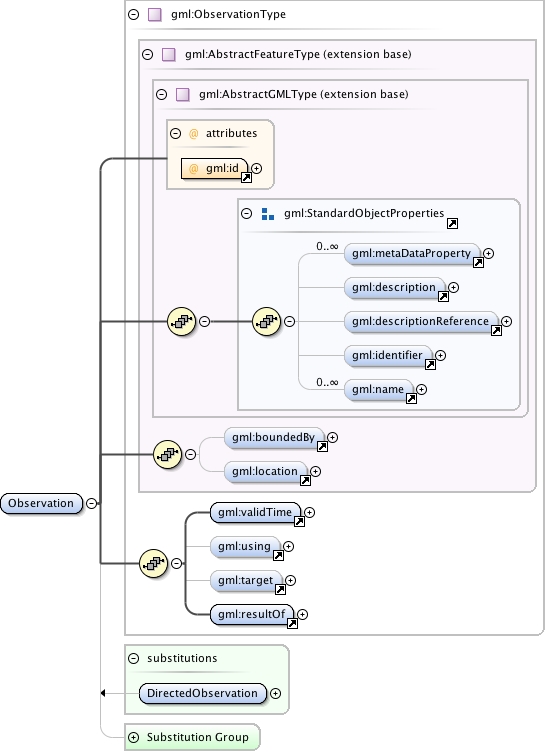This screenshot has height=754, width=546.
Task: Collapse the gml:ObservationType box
Action: 133,14
